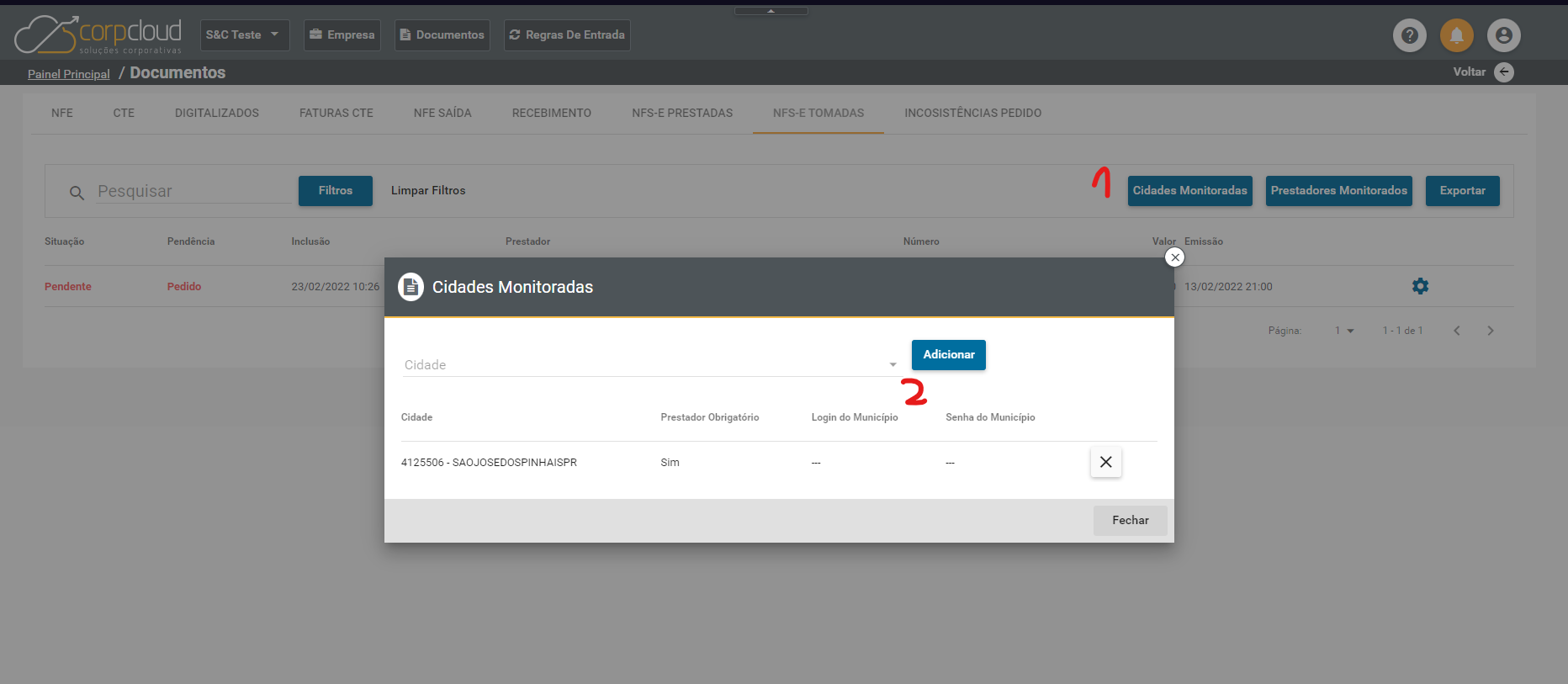Switch to the FATURAS CTE tab
Viewport: 1568px width, 684px height.
pos(336,113)
